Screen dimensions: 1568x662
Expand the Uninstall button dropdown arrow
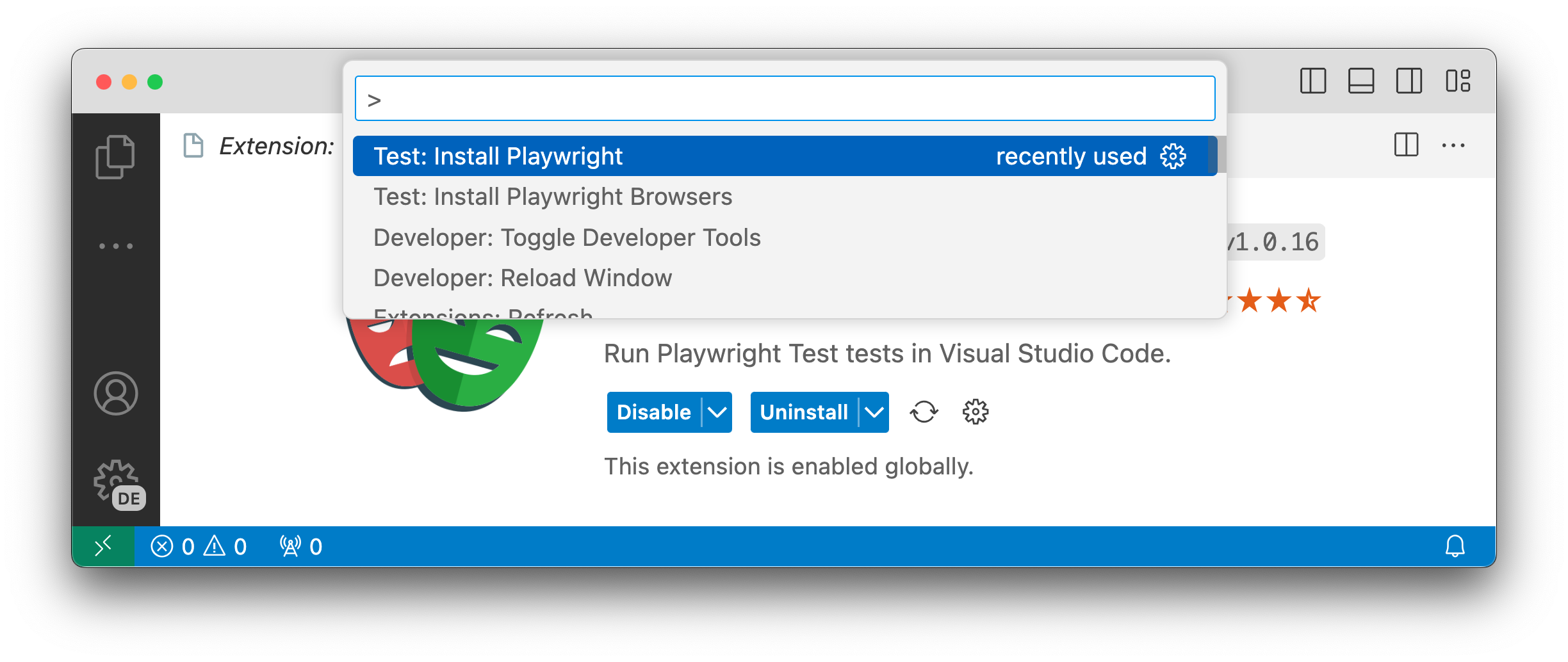[874, 412]
